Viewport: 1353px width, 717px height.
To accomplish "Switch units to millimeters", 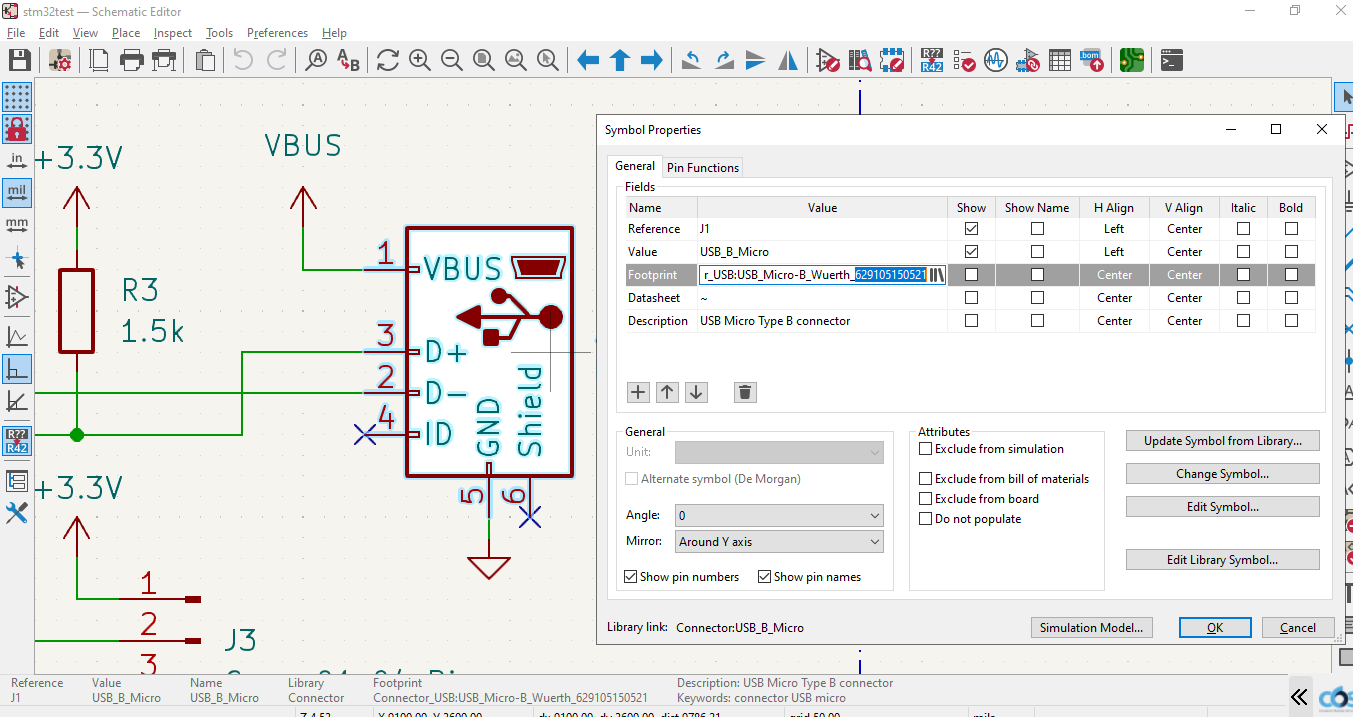I will point(17,223).
